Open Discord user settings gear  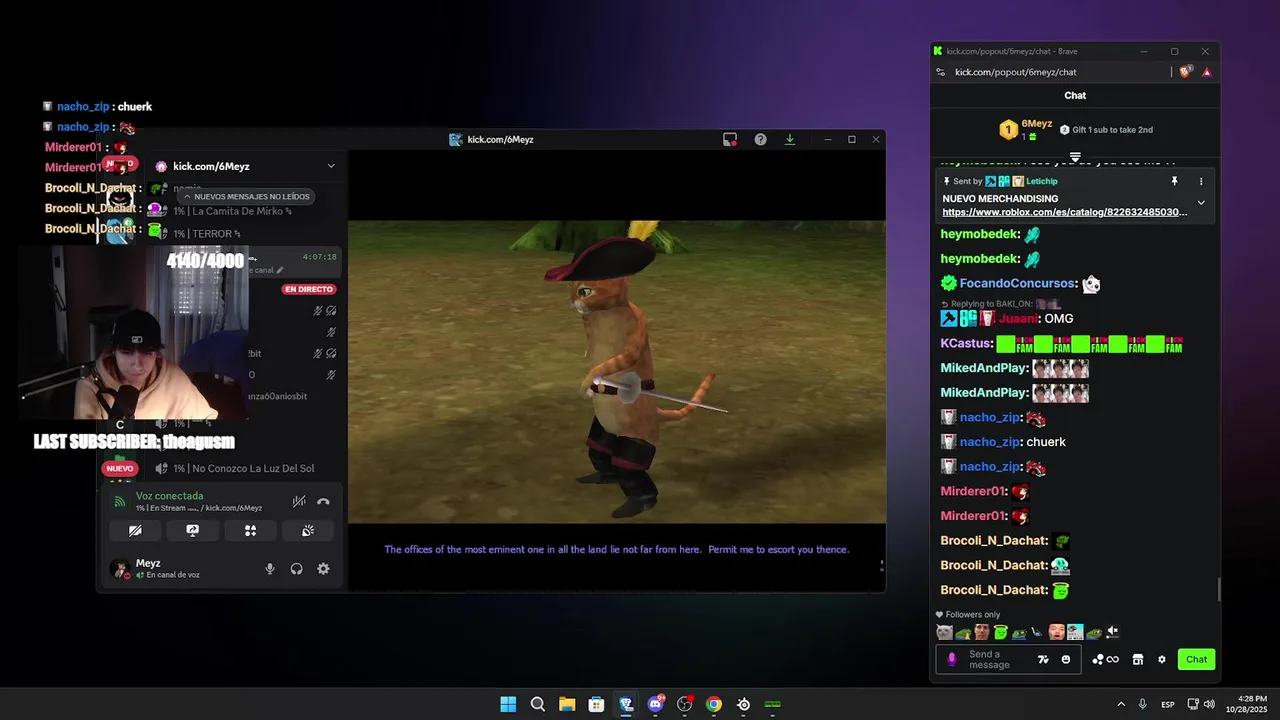pos(323,569)
